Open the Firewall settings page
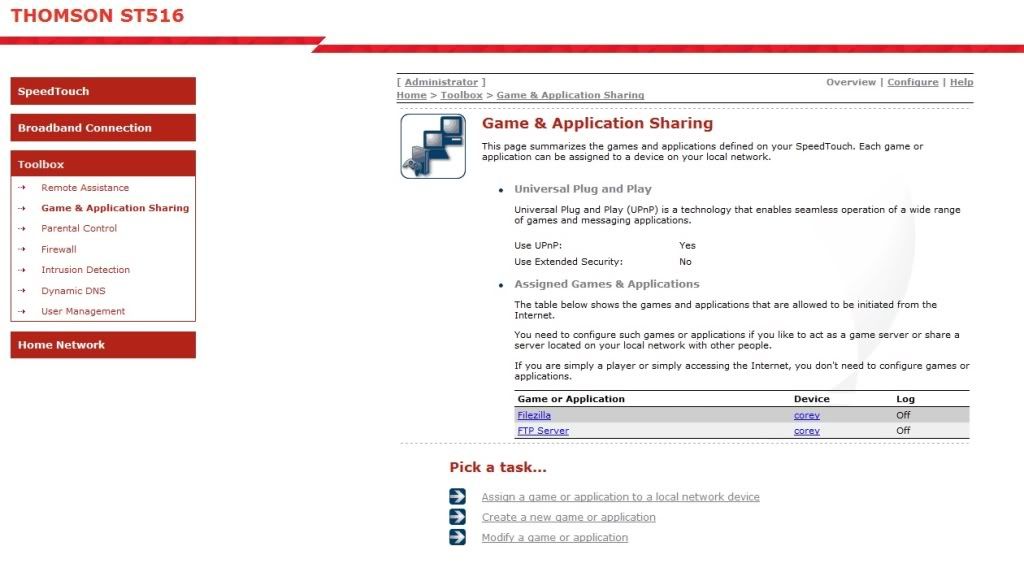1024x585 pixels. click(x=59, y=249)
